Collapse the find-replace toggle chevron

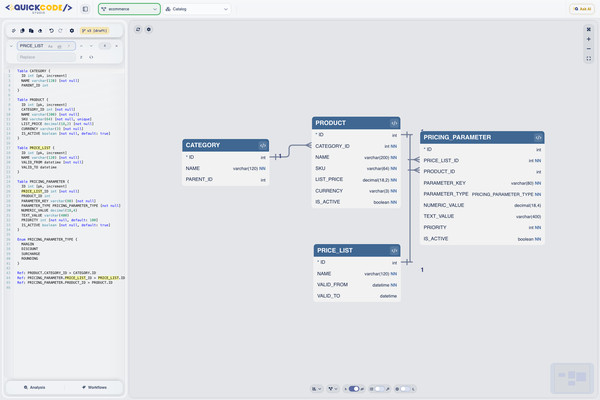pyautogui.click(x=11, y=46)
